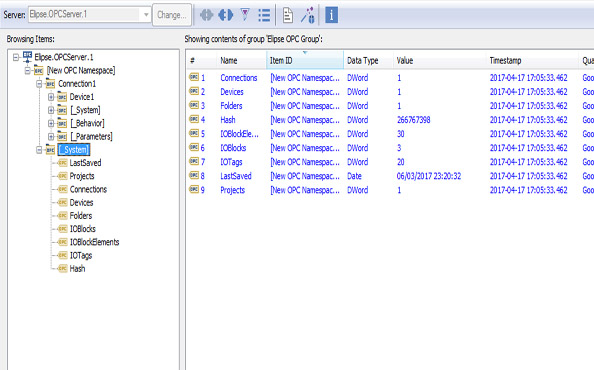This screenshot has width=594, height=370.
Task: Open the Server combo box dropdown arrow
Action: point(146,15)
